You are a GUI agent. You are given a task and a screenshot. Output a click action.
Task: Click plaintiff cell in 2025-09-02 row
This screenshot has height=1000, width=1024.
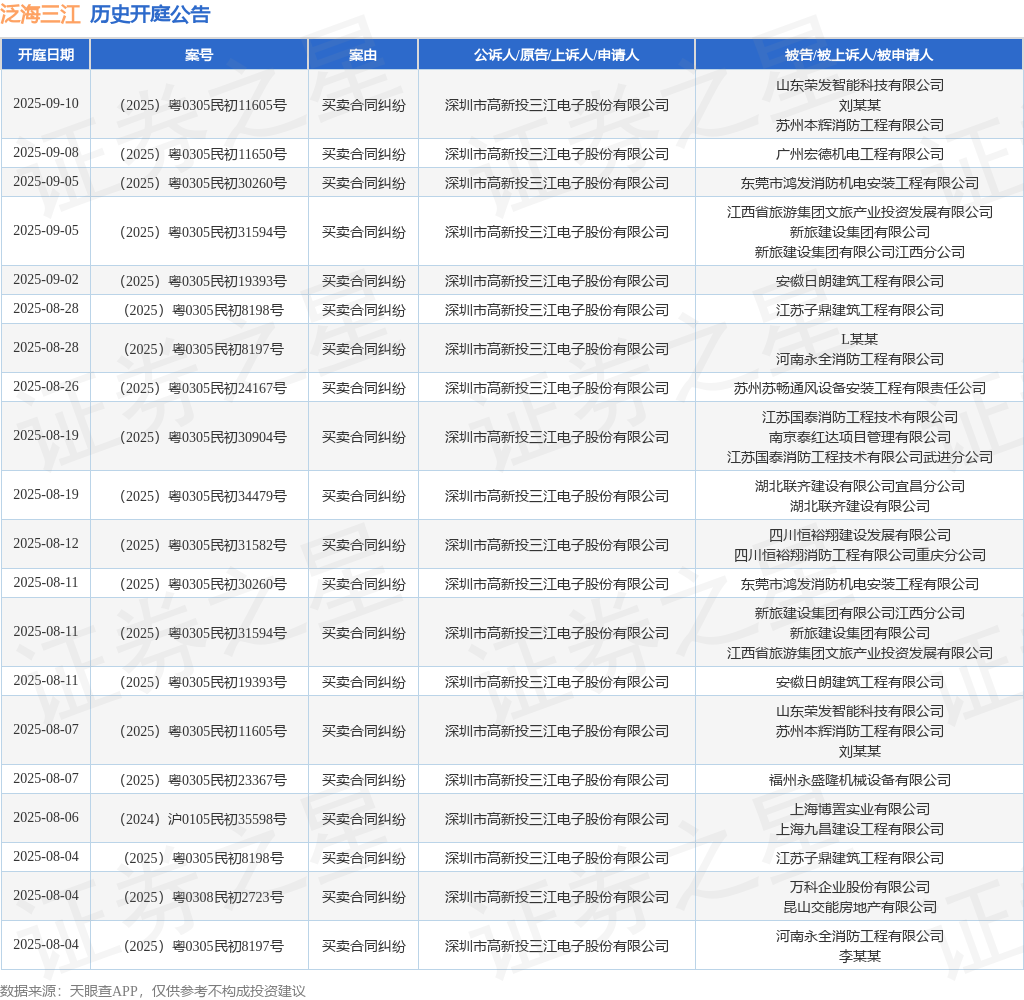[x=556, y=281]
